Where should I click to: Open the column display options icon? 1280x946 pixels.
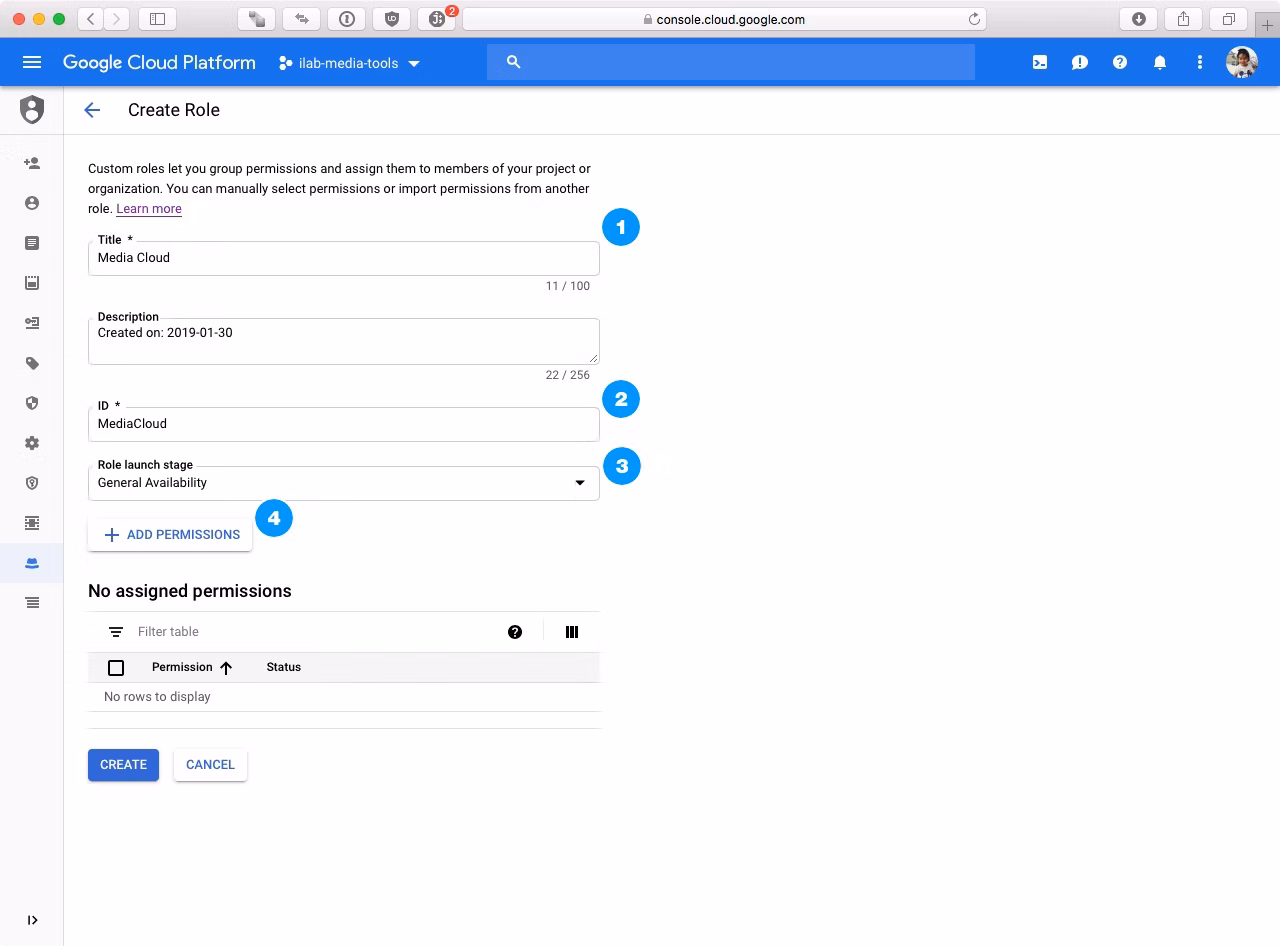pos(572,632)
